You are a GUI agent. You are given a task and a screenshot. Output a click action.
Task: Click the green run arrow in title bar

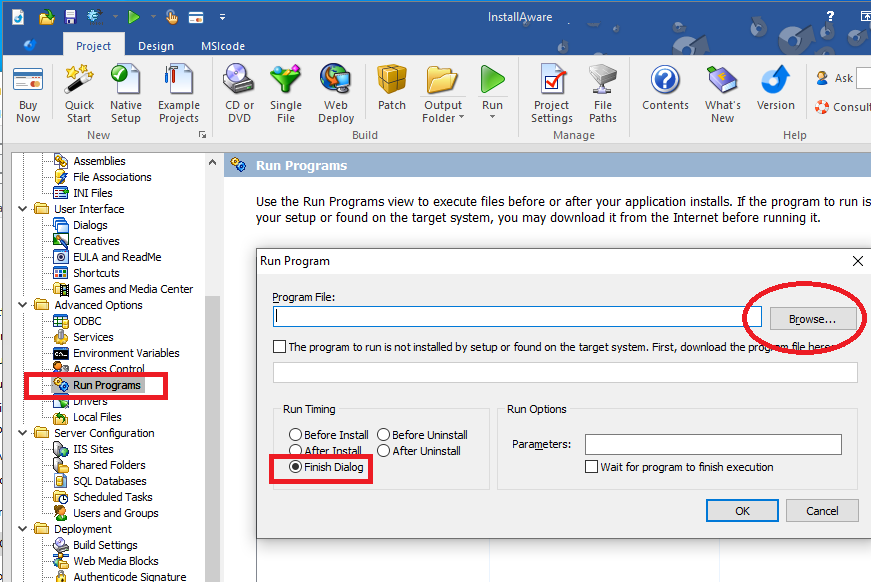[x=133, y=17]
